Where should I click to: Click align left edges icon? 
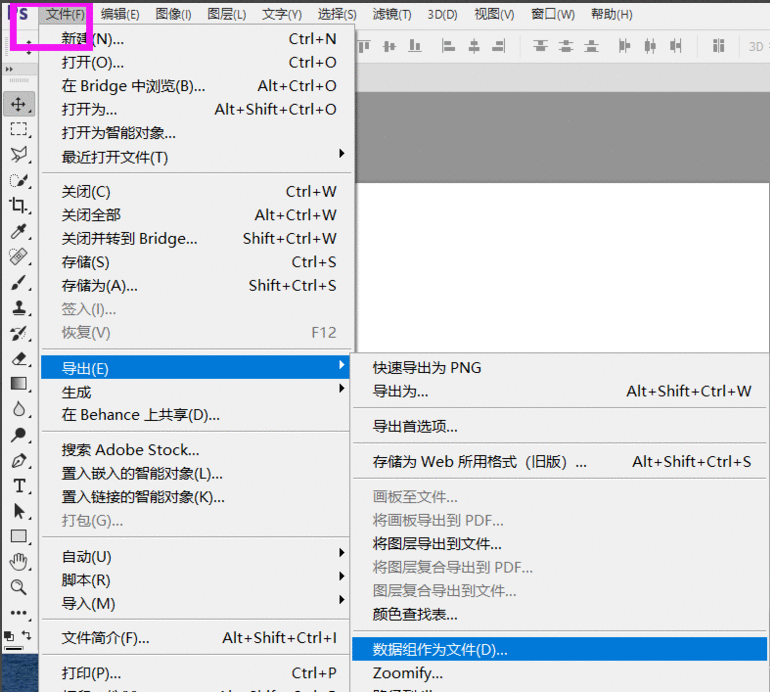click(x=448, y=46)
